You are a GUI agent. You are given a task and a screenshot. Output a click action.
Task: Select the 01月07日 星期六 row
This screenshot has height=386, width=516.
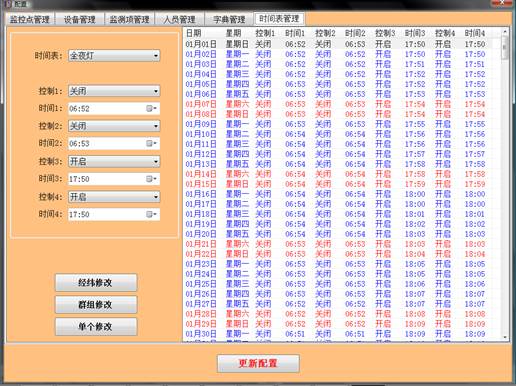[342, 104]
